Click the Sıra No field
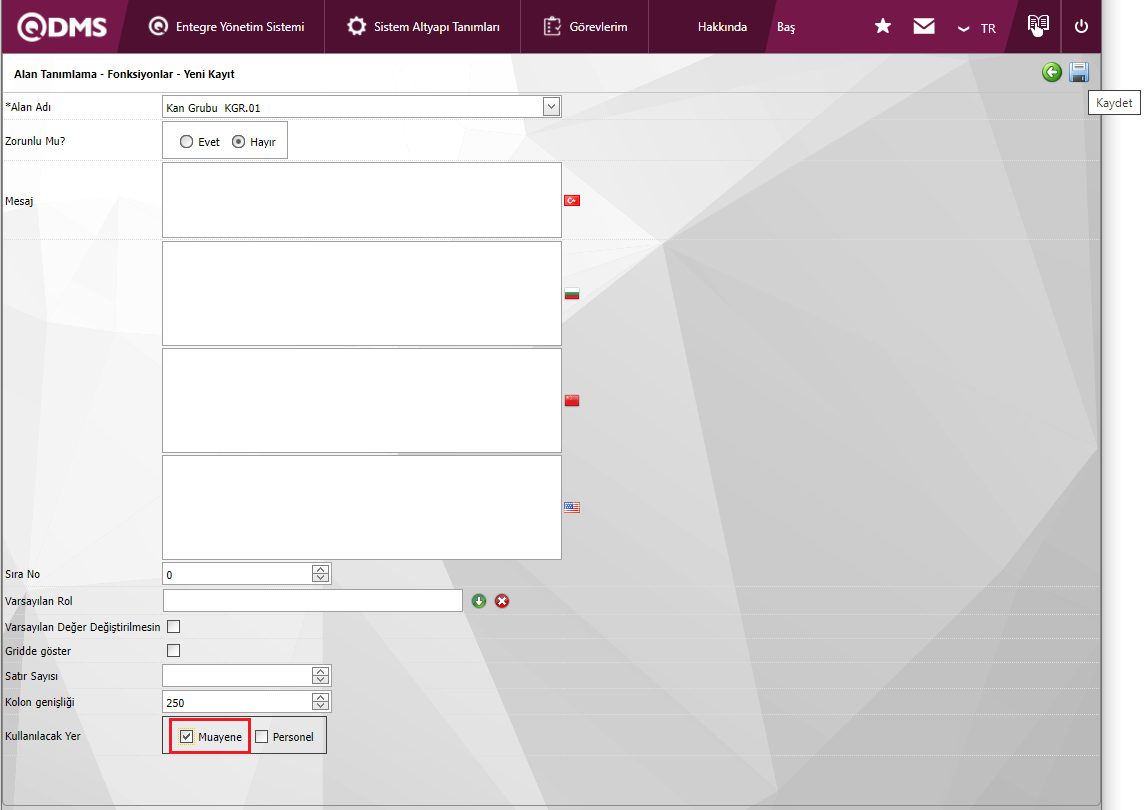 coord(238,574)
